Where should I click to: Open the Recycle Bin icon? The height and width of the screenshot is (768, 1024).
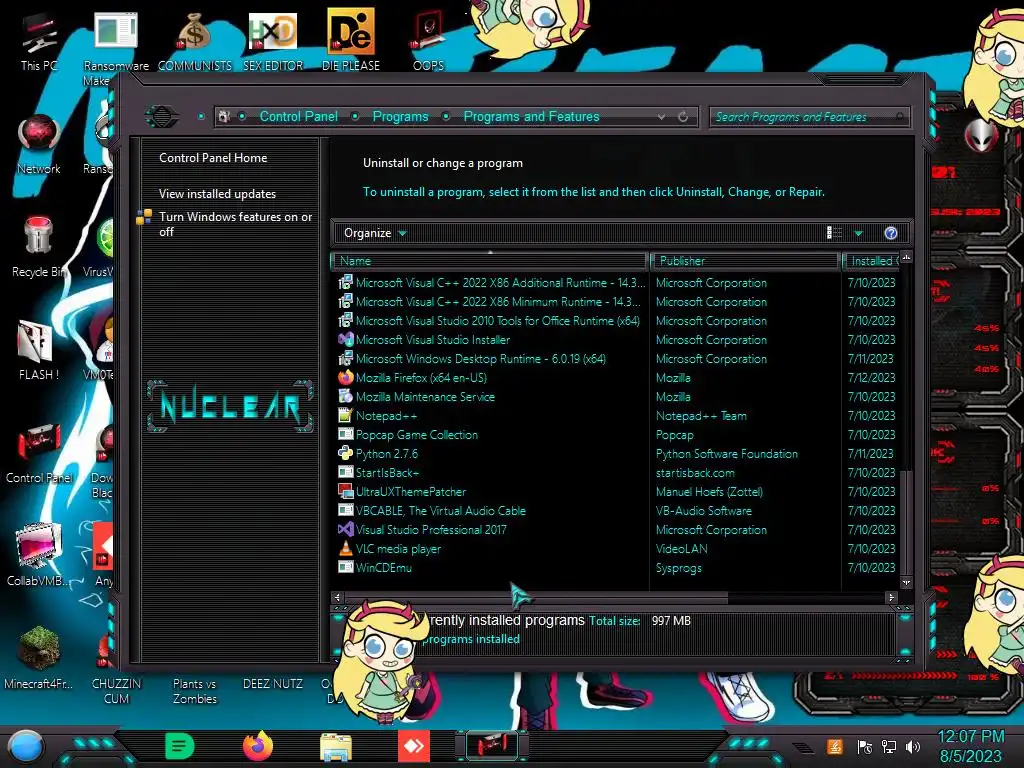point(39,247)
